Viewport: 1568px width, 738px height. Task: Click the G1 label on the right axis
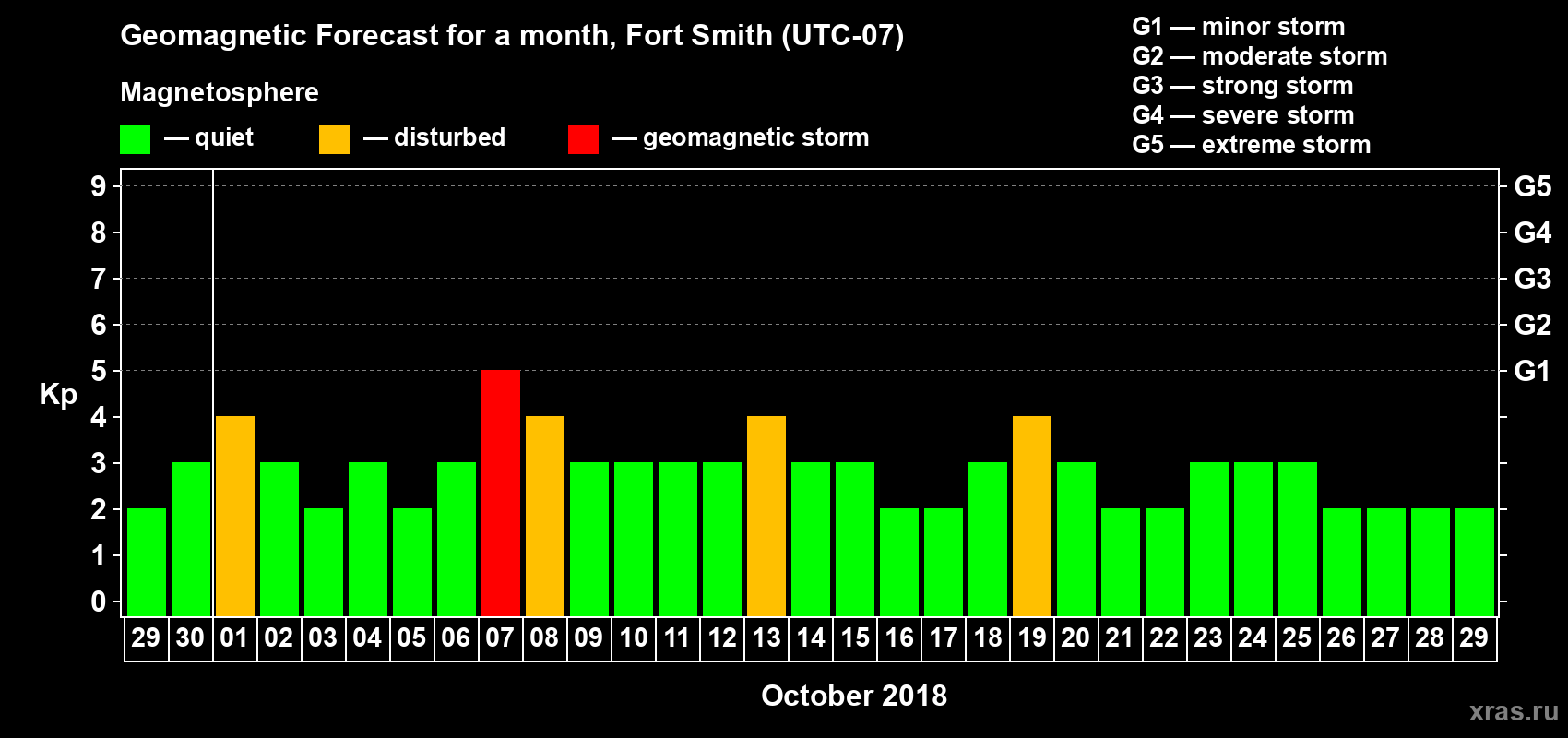tap(1533, 371)
